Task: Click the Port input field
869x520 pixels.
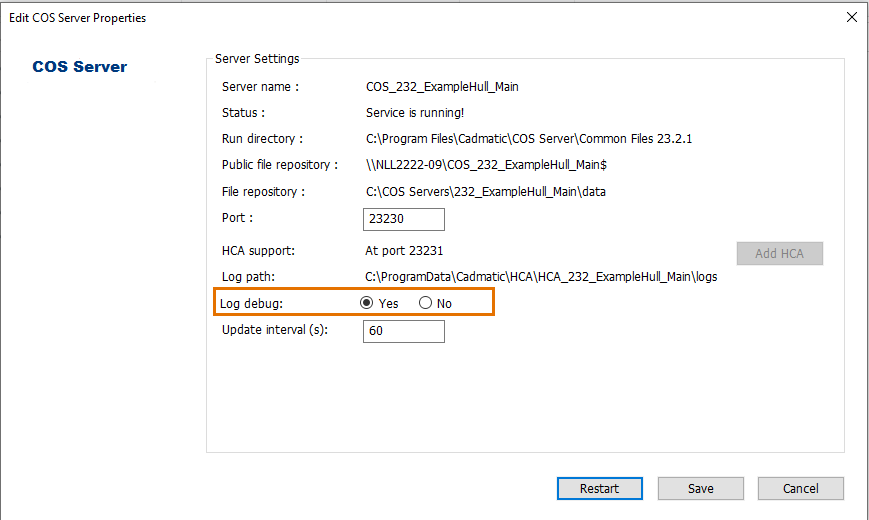Action: pyautogui.click(x=403, y=220)
